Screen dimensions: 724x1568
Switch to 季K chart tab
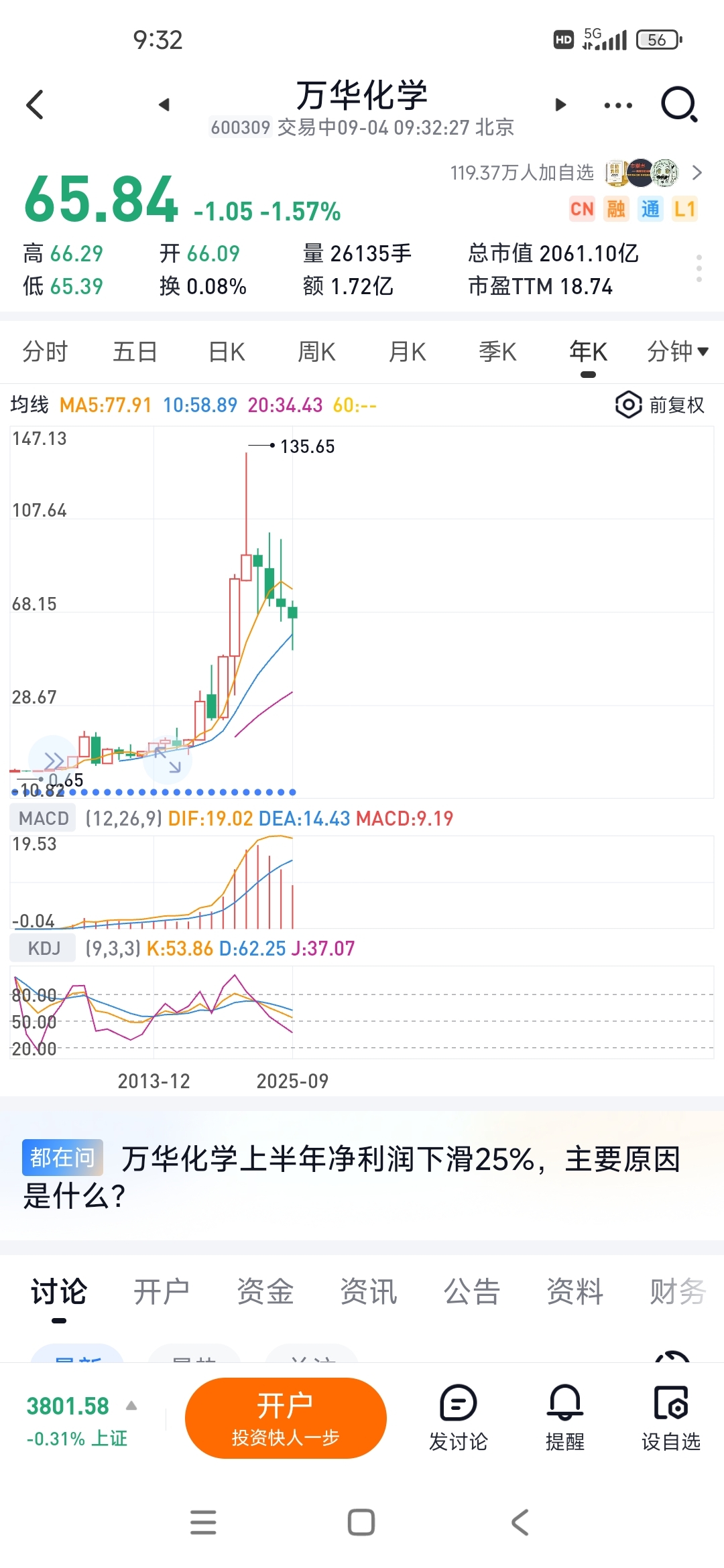497,351
